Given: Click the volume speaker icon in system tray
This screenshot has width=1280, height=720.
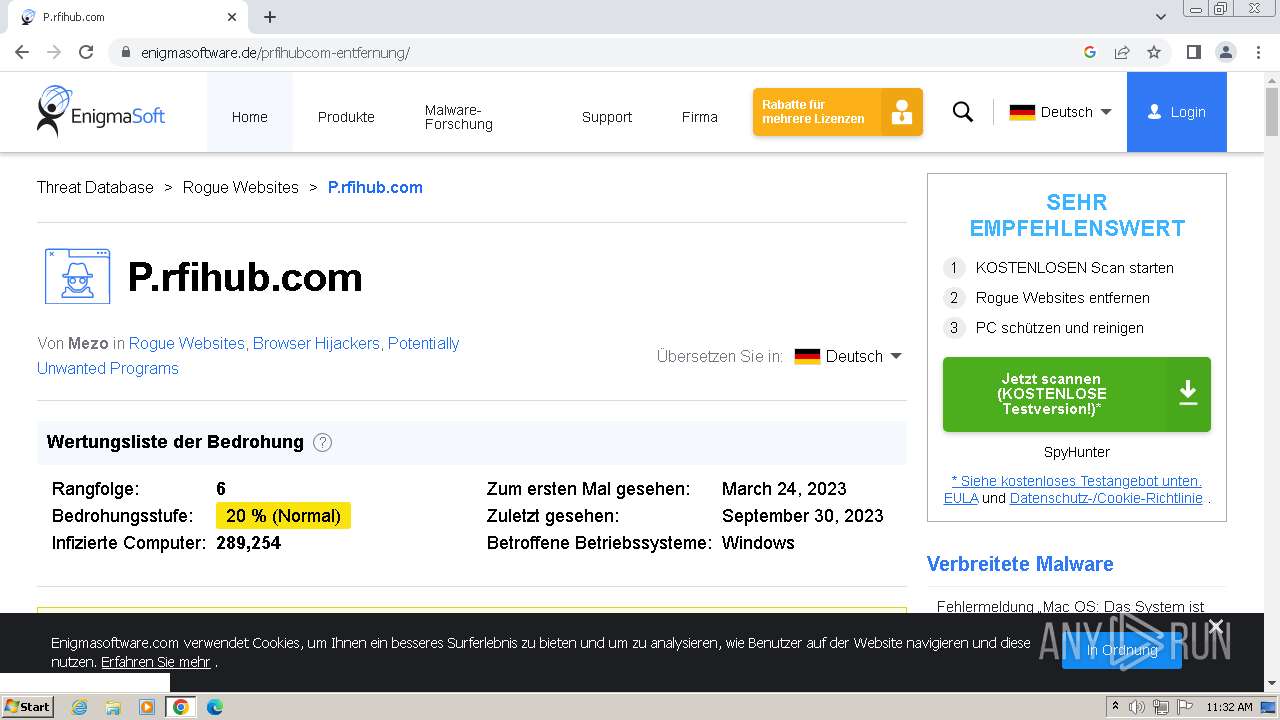Looking at the screenshot, I should tap(1137, 707).
